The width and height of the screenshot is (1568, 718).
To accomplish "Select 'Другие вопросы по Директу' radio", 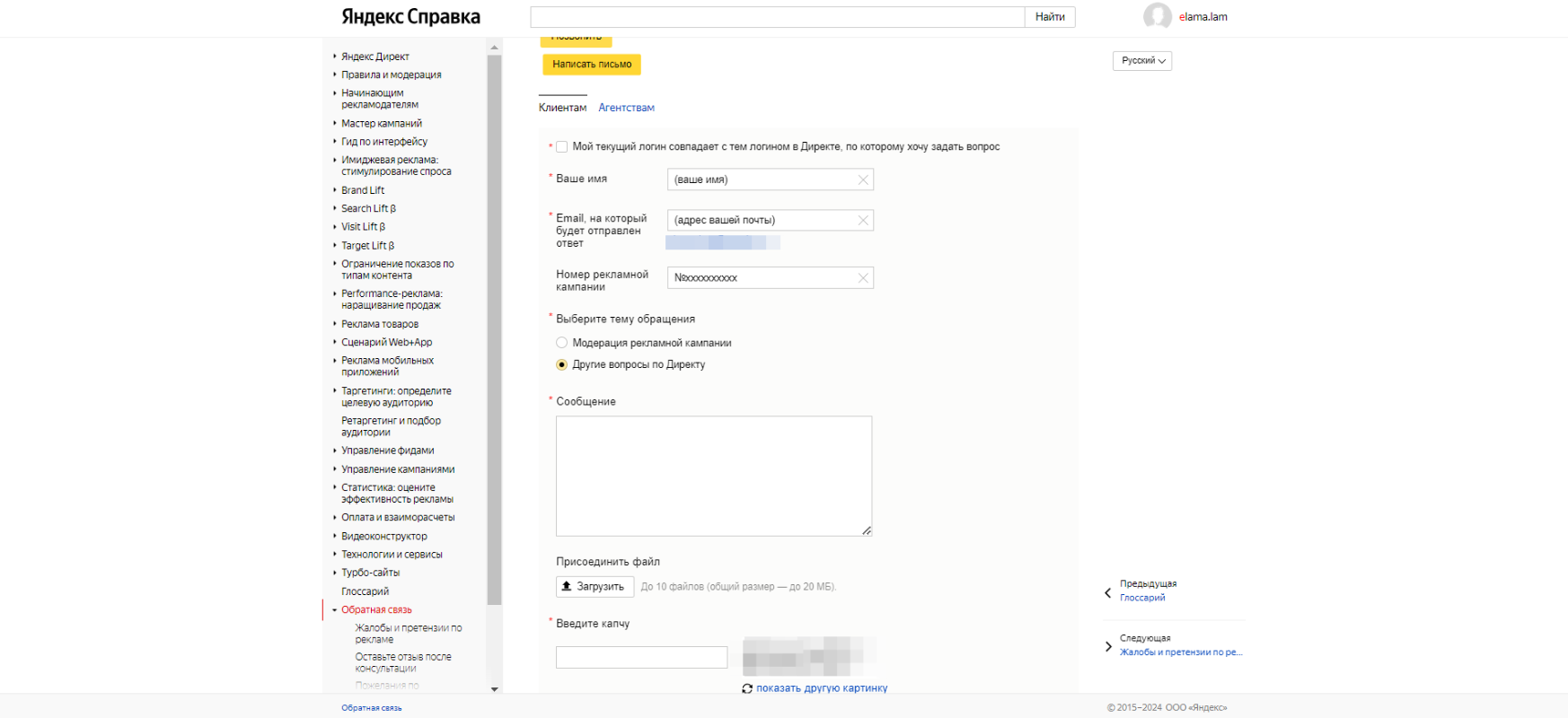I will (x=561, y=364).
